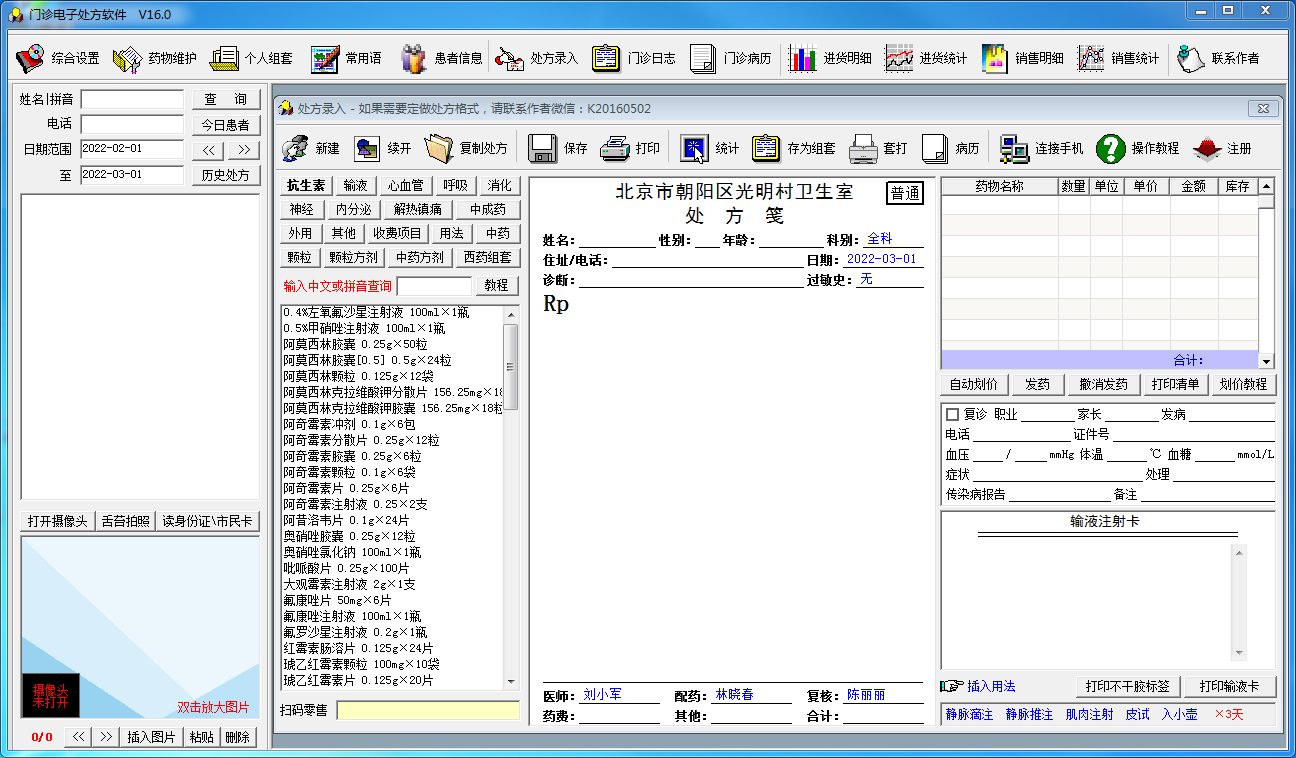
Task: Click the next date range >> button
Action: [x=244, y=150]
